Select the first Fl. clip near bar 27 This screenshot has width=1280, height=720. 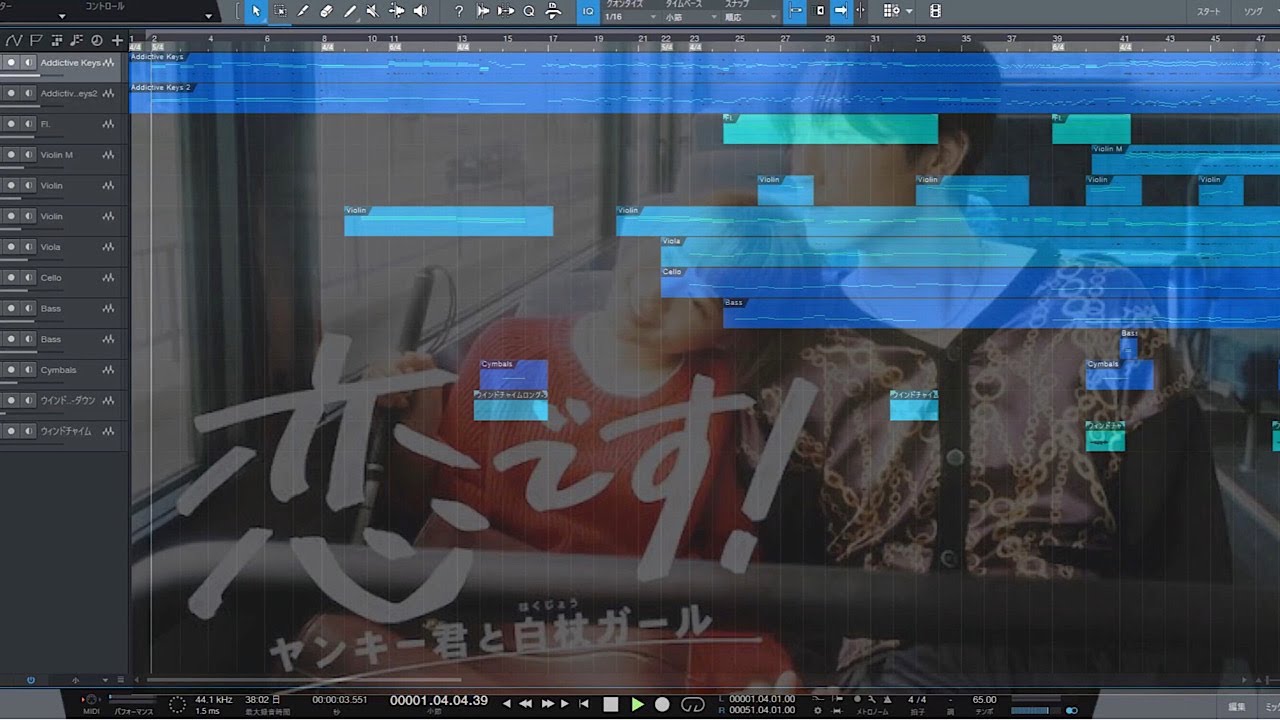tap(830, 129)
